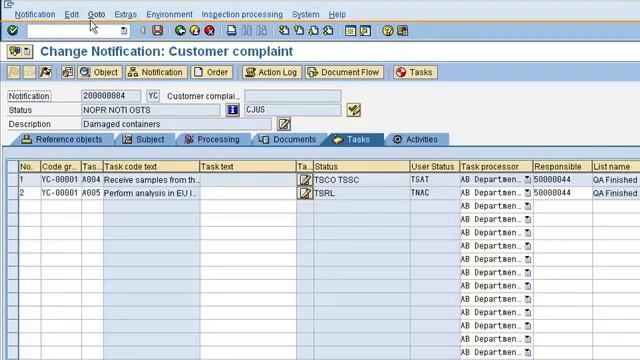Jump to Last Page icon

328,31
